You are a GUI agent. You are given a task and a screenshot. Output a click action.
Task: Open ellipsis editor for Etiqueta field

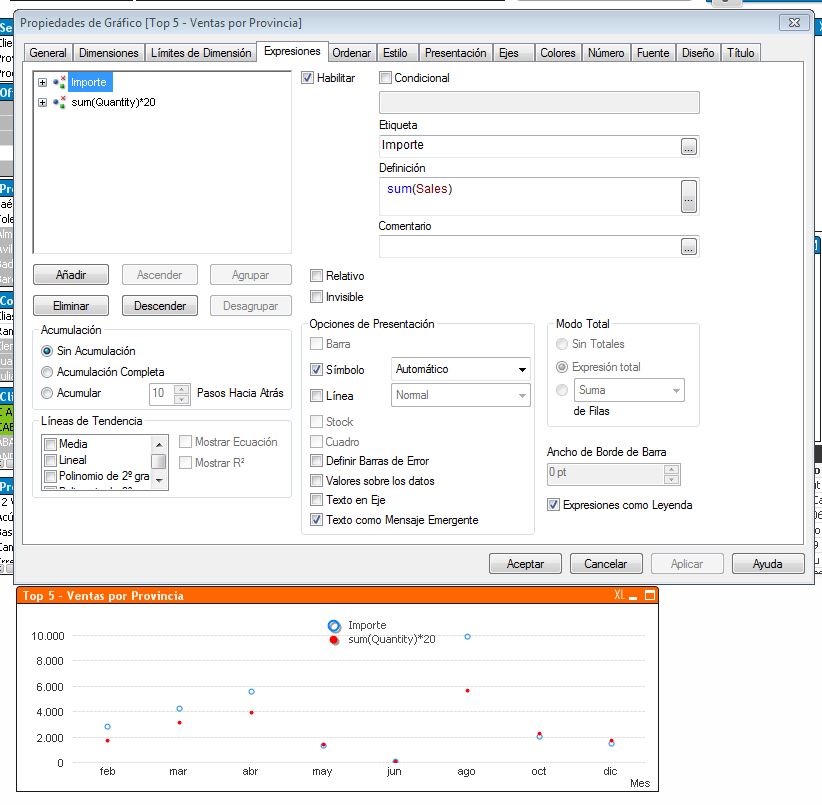click(688, 146)
